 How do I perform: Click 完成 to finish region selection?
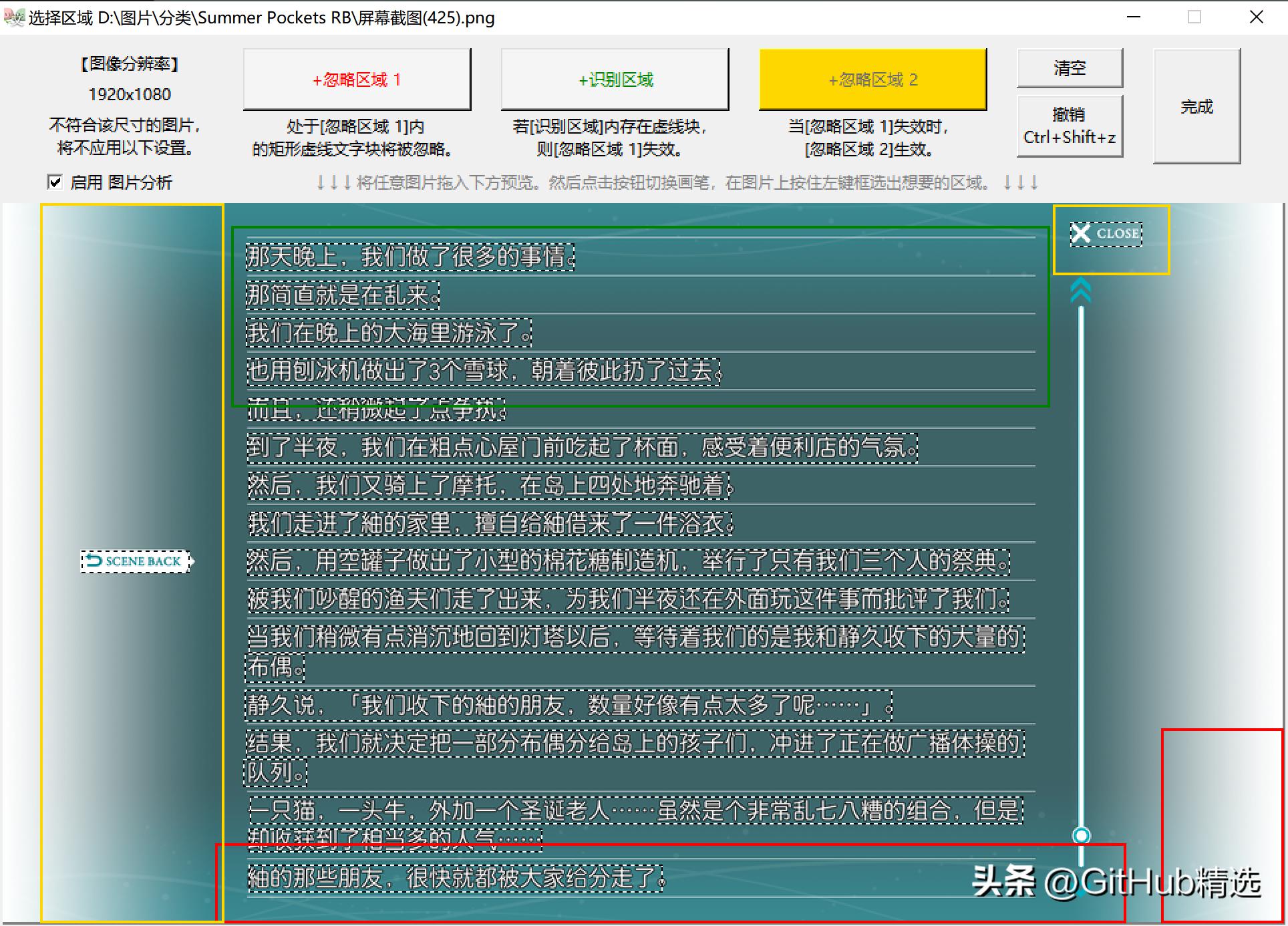point(1197,107)
